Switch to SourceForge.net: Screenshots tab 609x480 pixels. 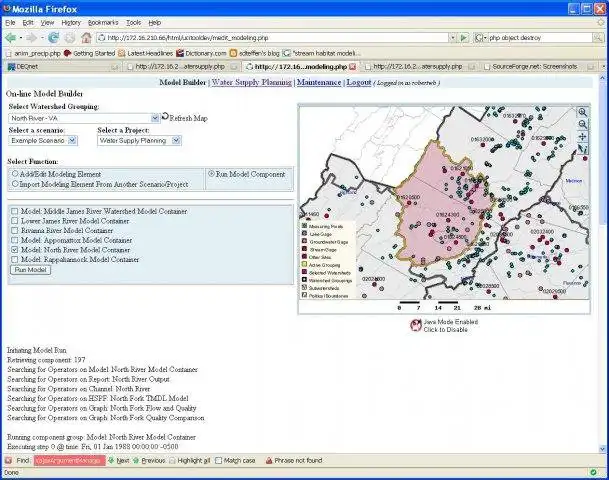541,67
